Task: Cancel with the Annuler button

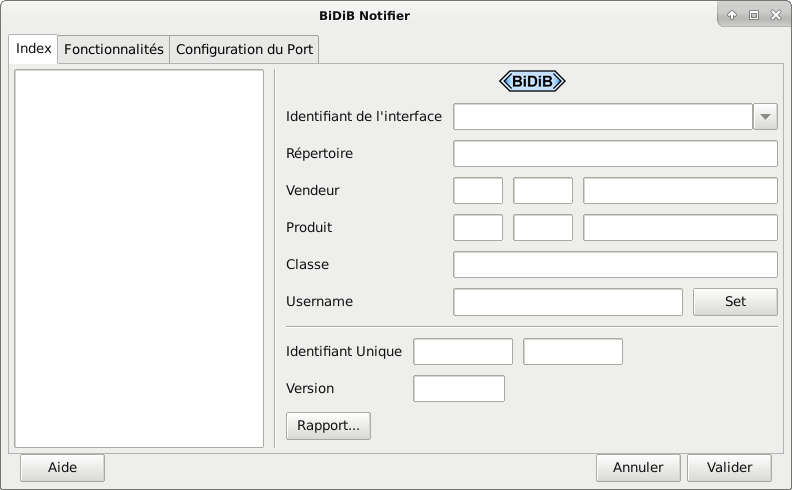Action: click(x=638, y=467)
